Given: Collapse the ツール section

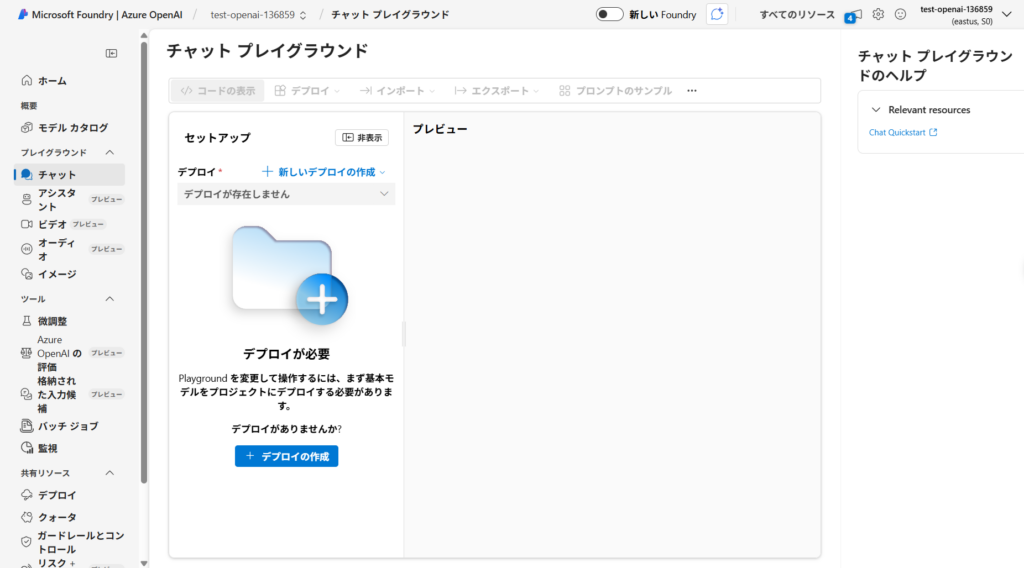Looking at the screenshot, I should point(110,299).
